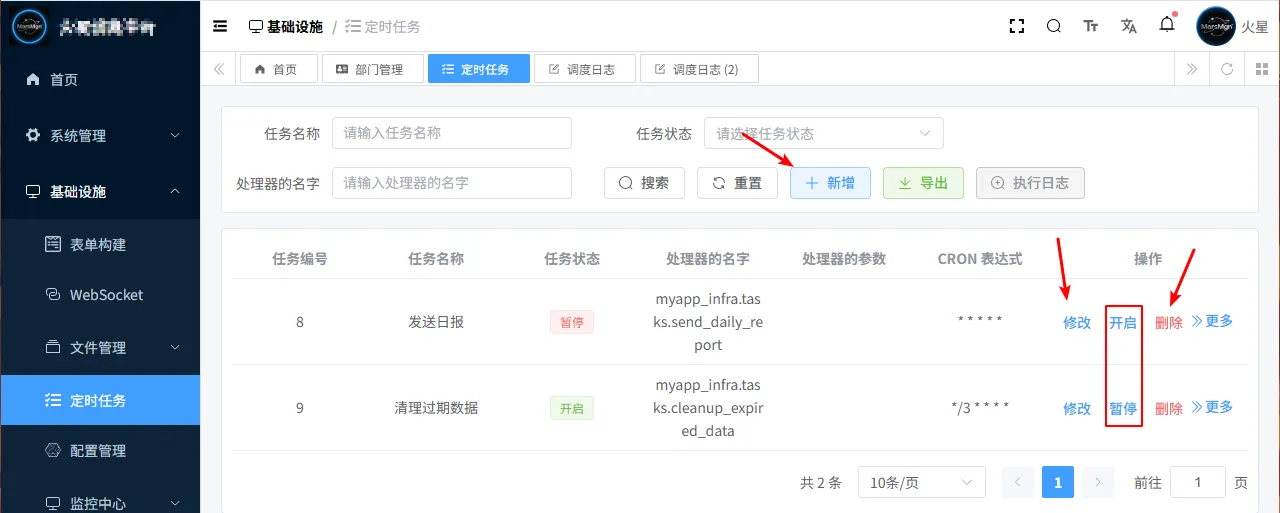Viewport: 1280px width, 513px height.
Task: Click 修改 for task 清理过期数据
Action: click(x=1077, y=409)
